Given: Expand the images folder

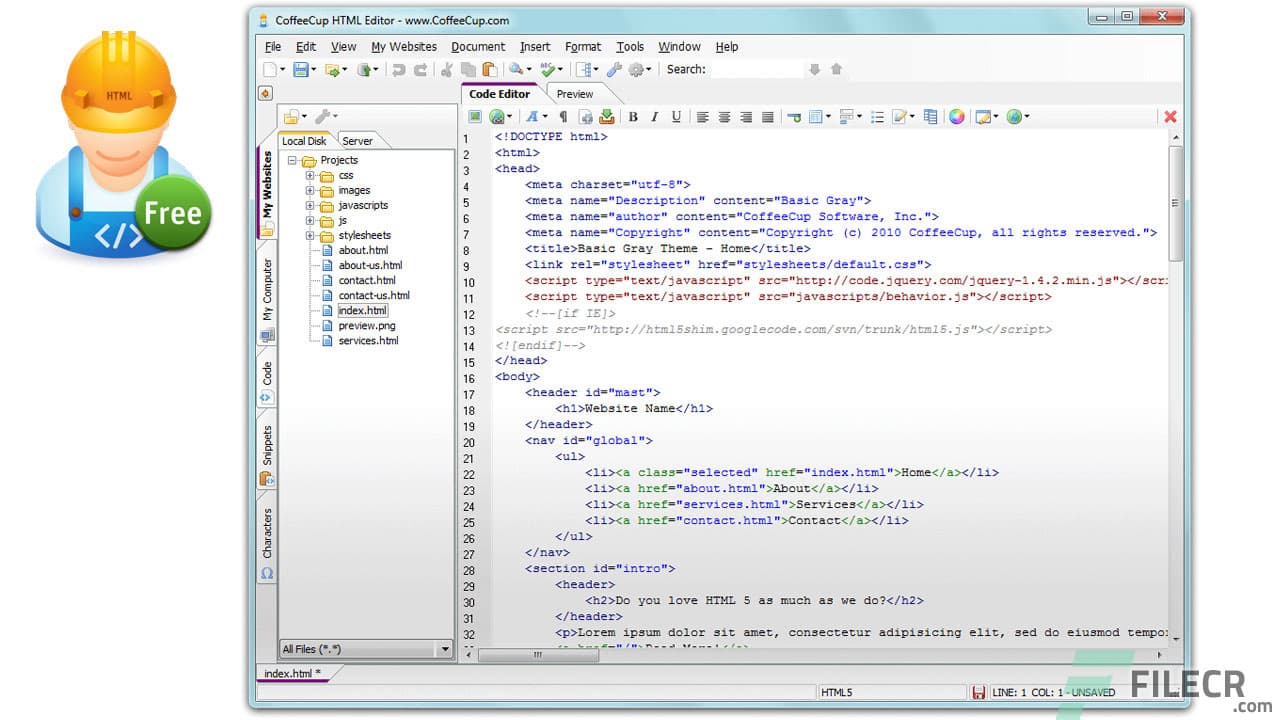Looking at the screenshot, I should pos(310,190).
